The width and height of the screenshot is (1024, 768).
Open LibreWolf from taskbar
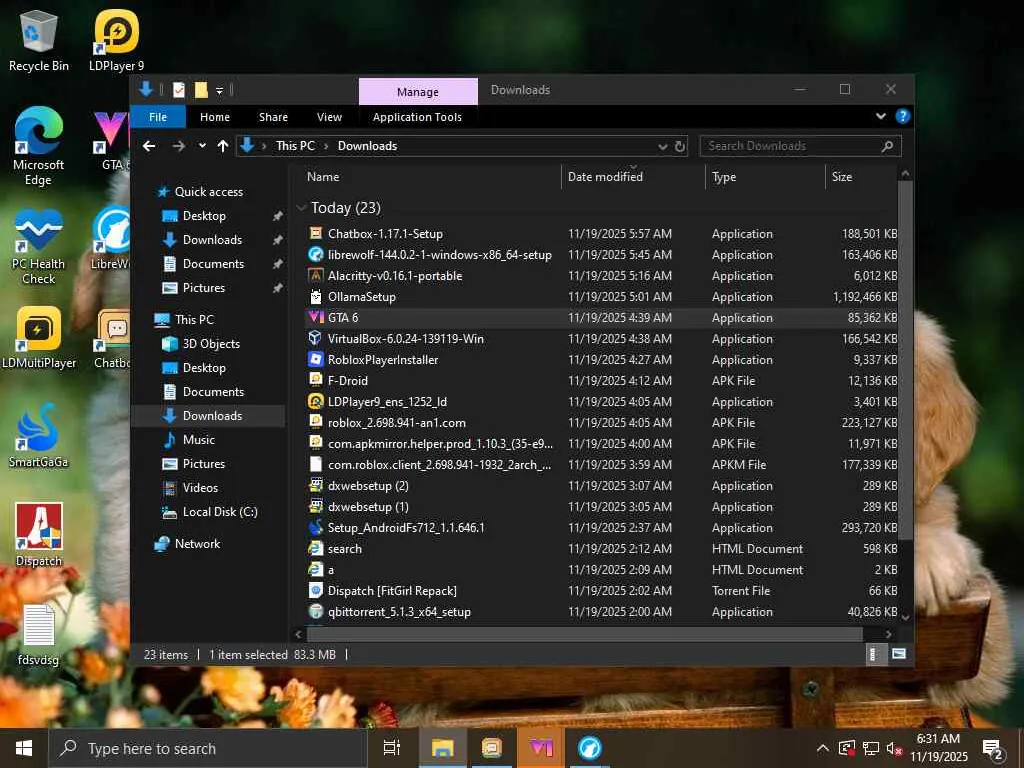(x=590, y=748)
